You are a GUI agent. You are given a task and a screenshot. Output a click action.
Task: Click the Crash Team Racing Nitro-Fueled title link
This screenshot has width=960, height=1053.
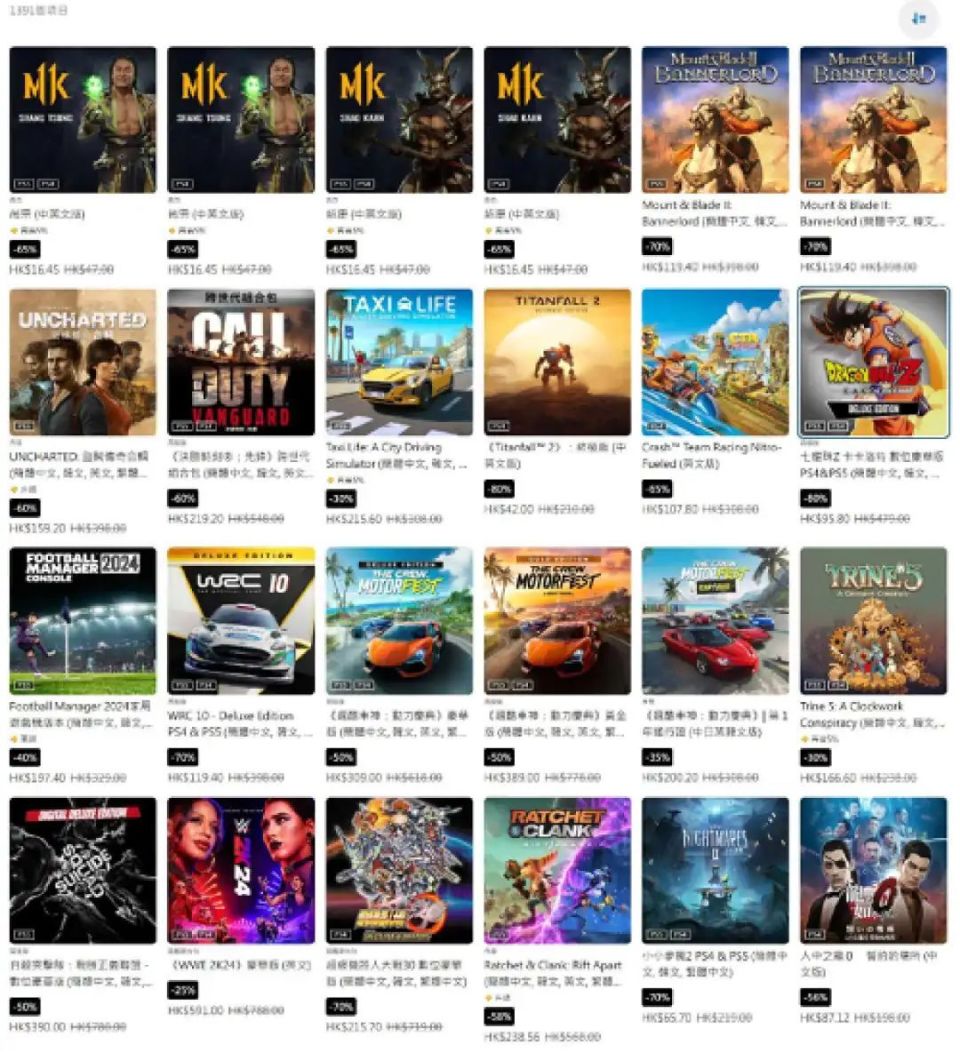point(711,455)
